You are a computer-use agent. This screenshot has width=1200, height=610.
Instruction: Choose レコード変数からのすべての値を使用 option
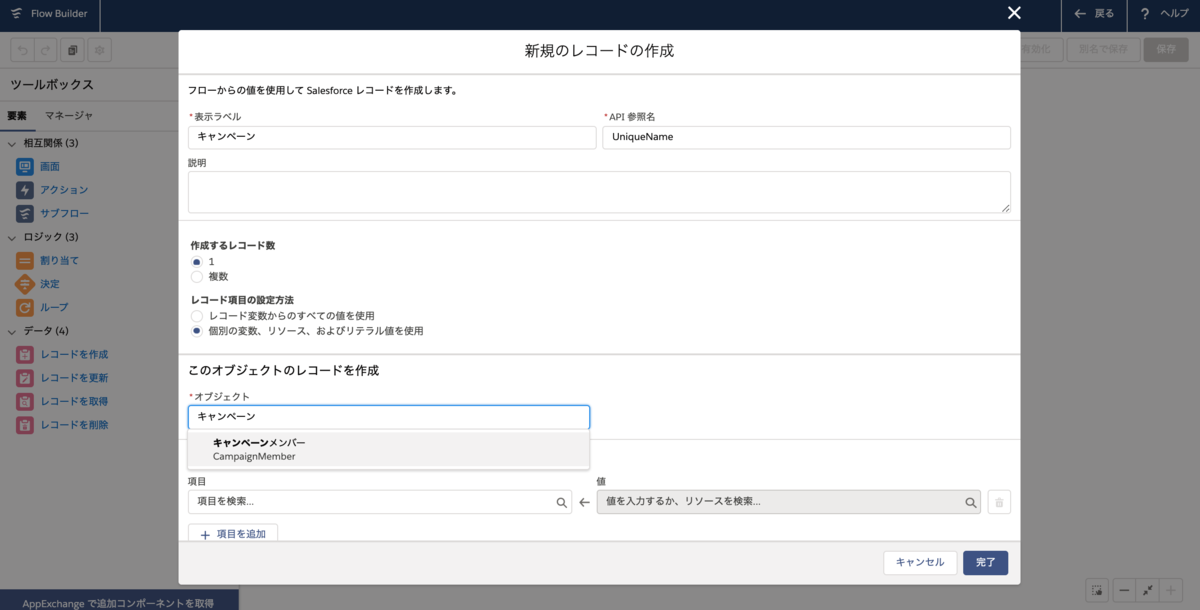tap(197, 316)
